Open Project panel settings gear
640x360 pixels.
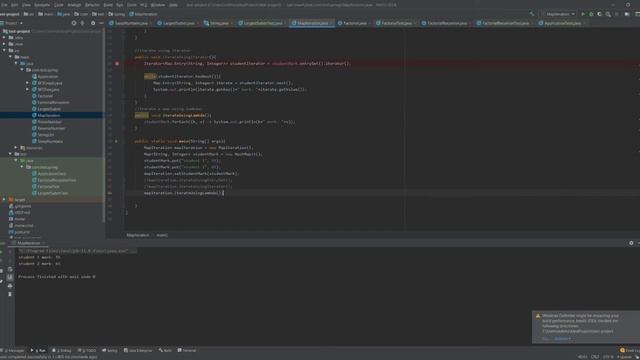93,23
